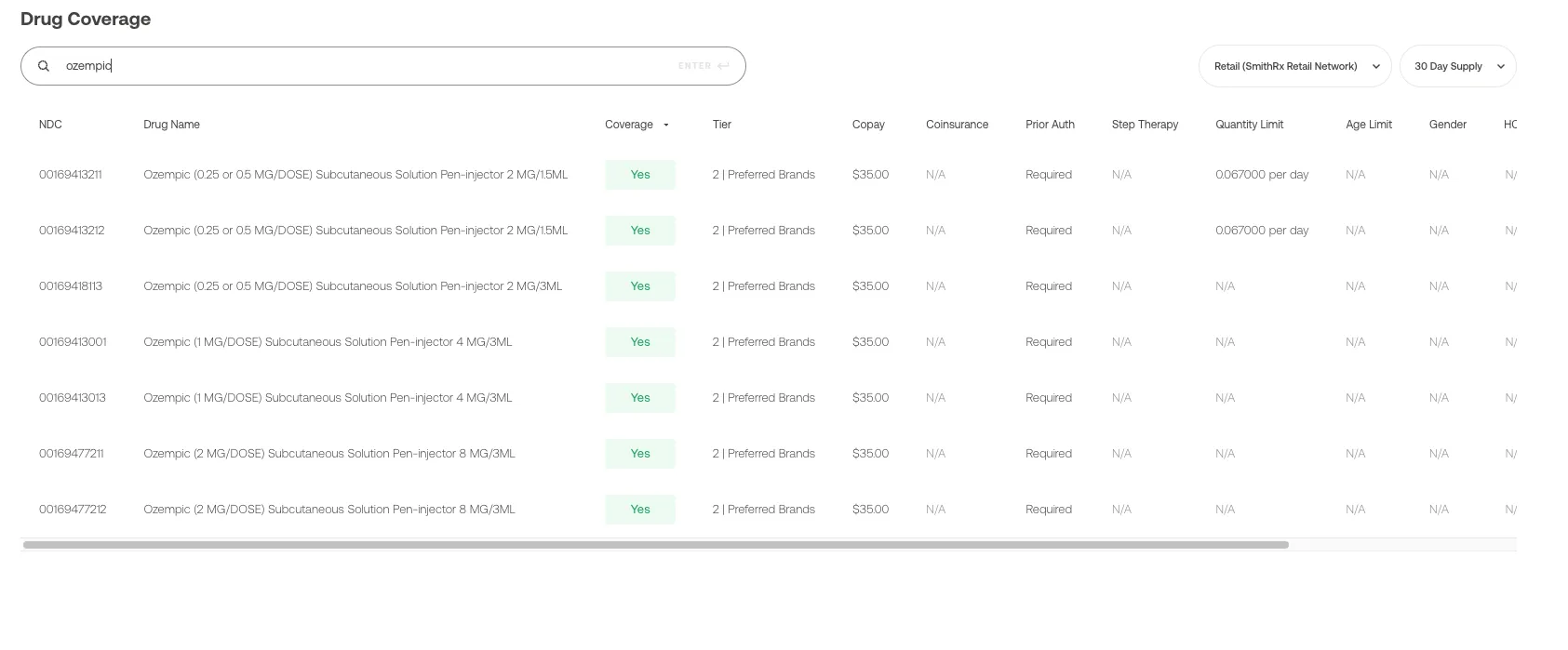Click age limit N/A for NDC 00169477212

(1356, 510)
